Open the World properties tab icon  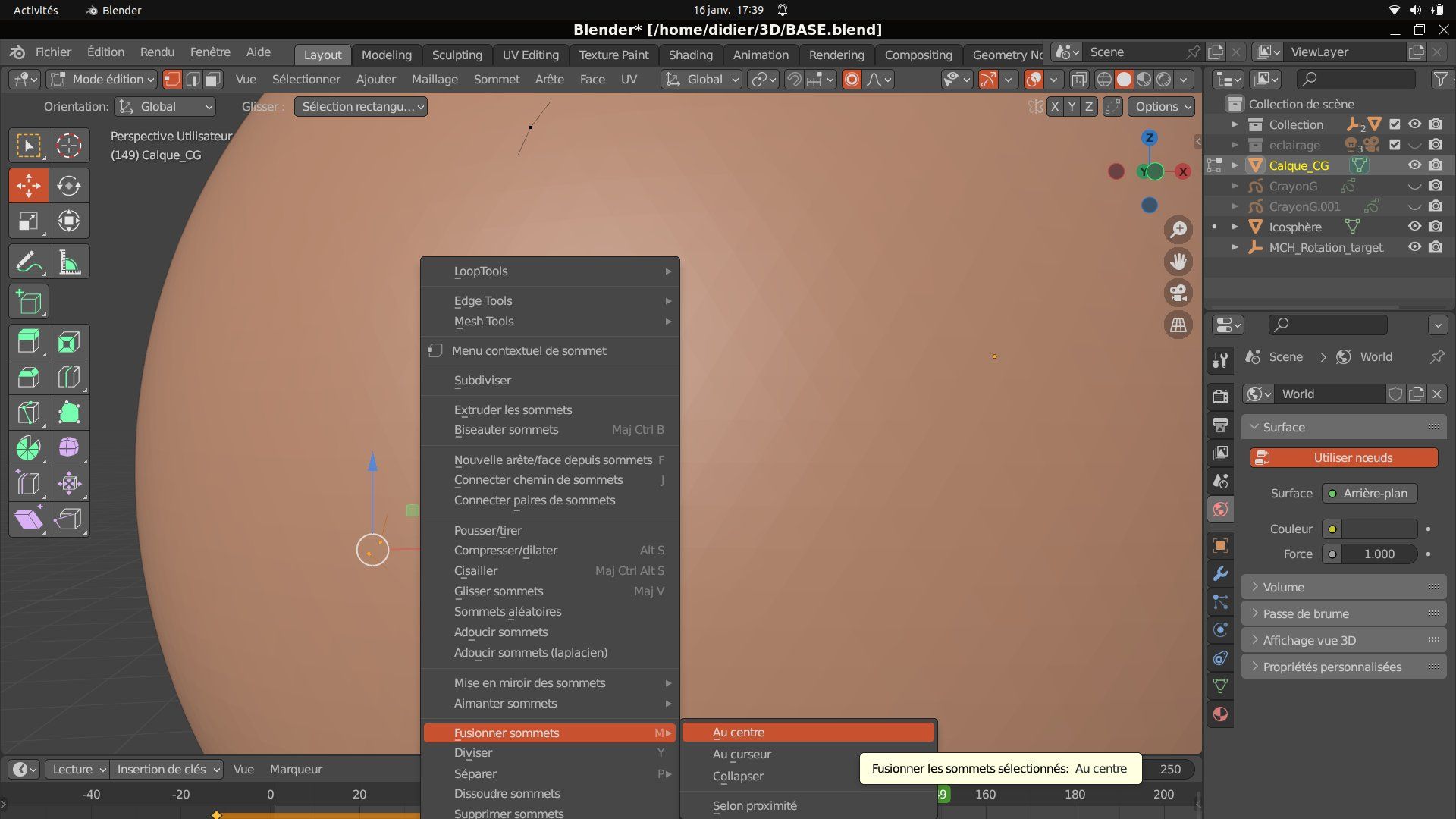pyautogui.click(x=1220, y=510)
